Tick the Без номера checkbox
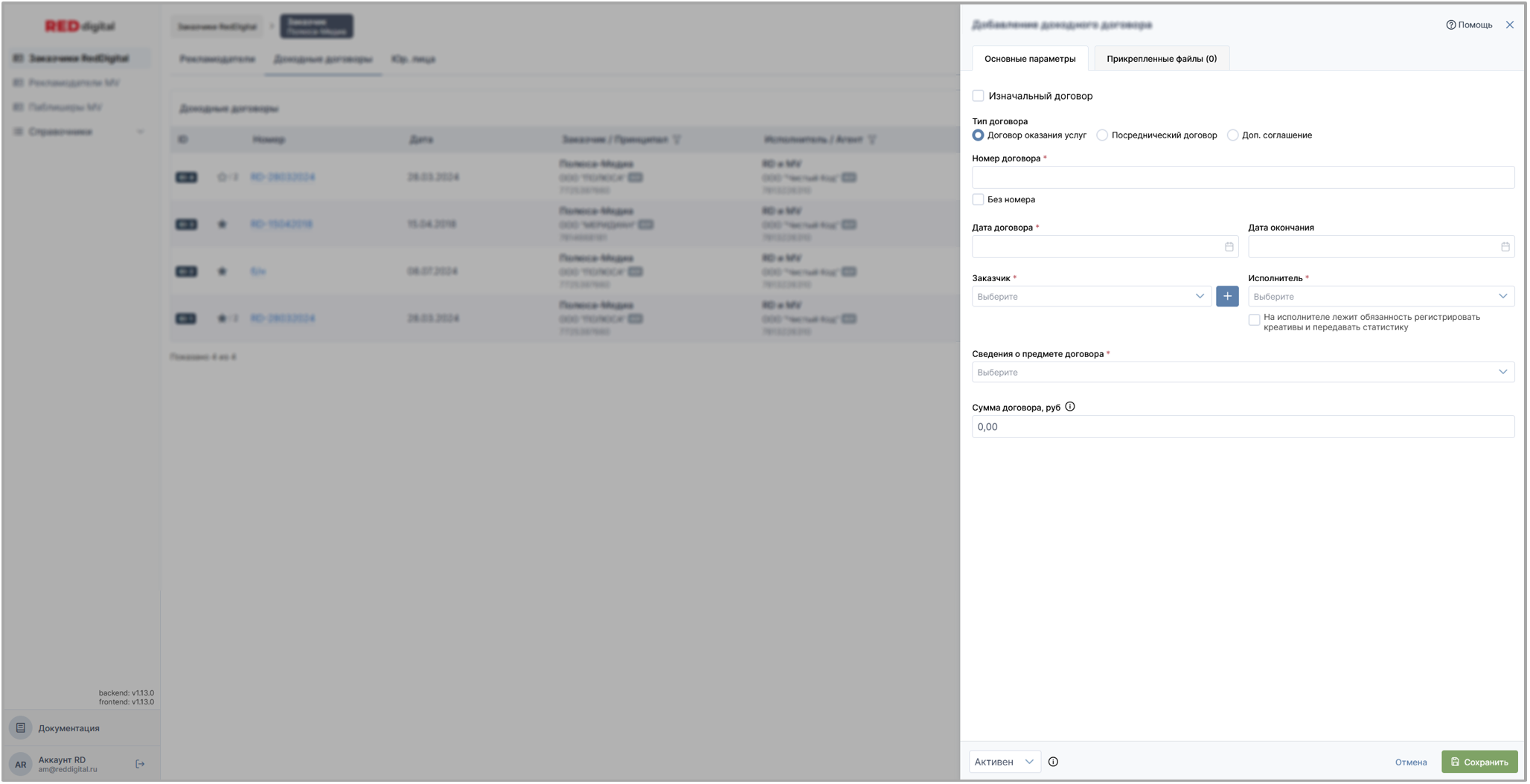1530x784 pixels. pos(978,199)
